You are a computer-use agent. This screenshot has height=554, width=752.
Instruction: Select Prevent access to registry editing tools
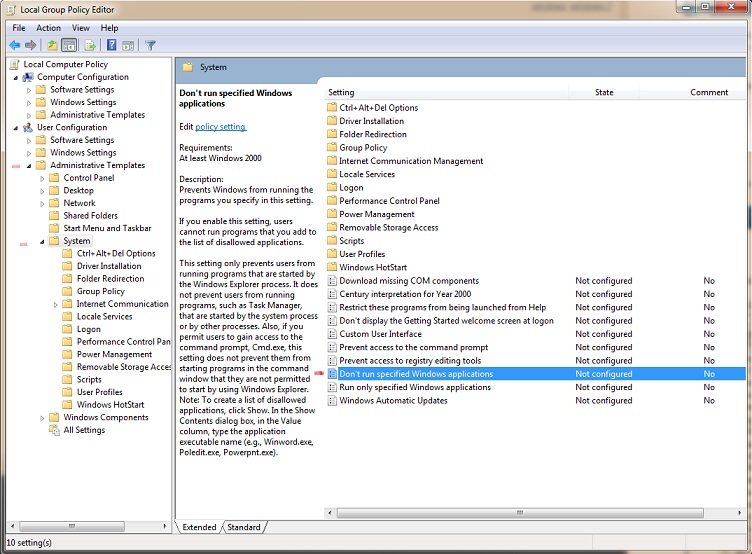coord(410,361)
